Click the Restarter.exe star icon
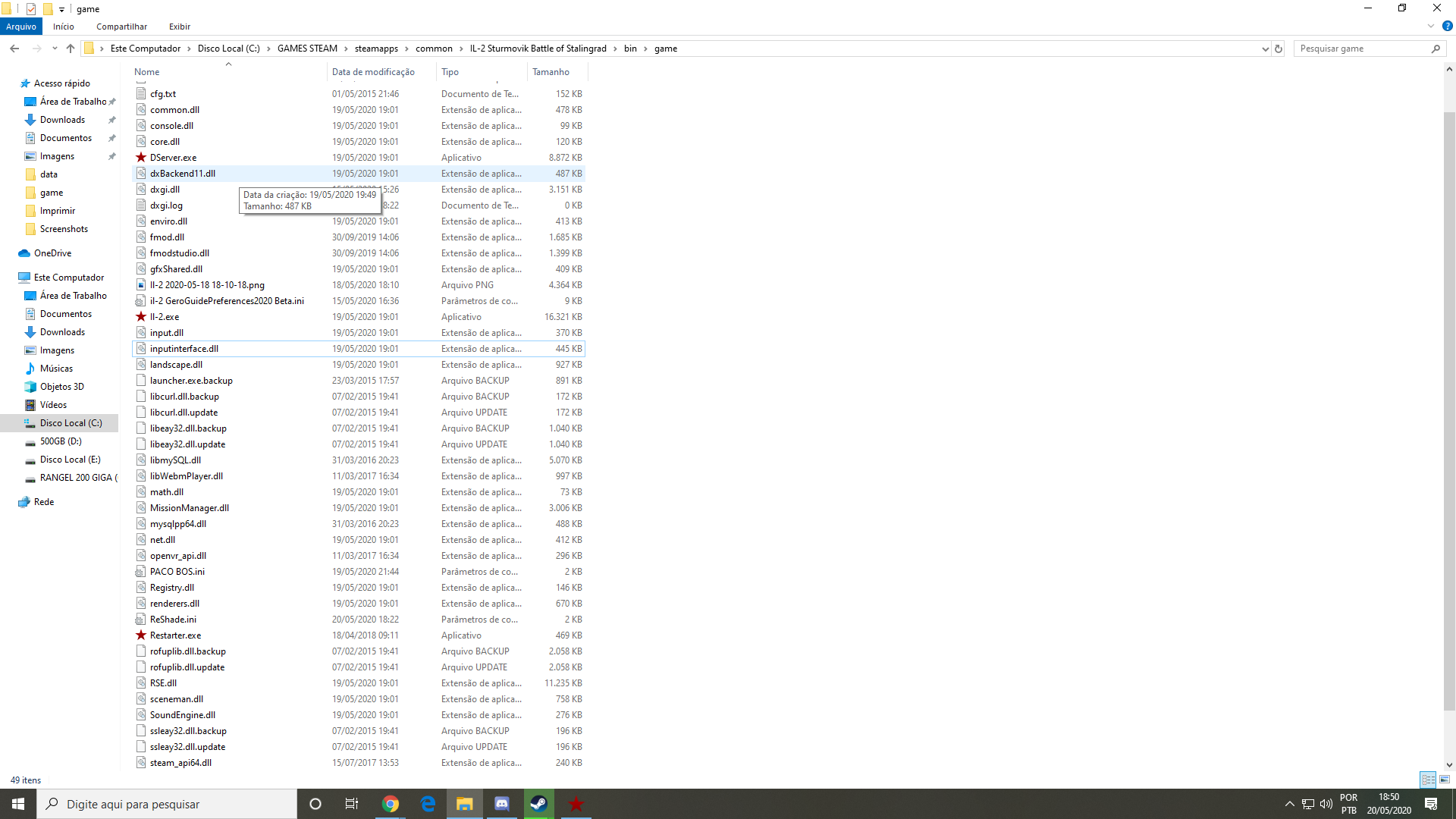Image resolution: width=1456 pixels, height=819 pixels. pyautogui.click(x=141, y=635)
